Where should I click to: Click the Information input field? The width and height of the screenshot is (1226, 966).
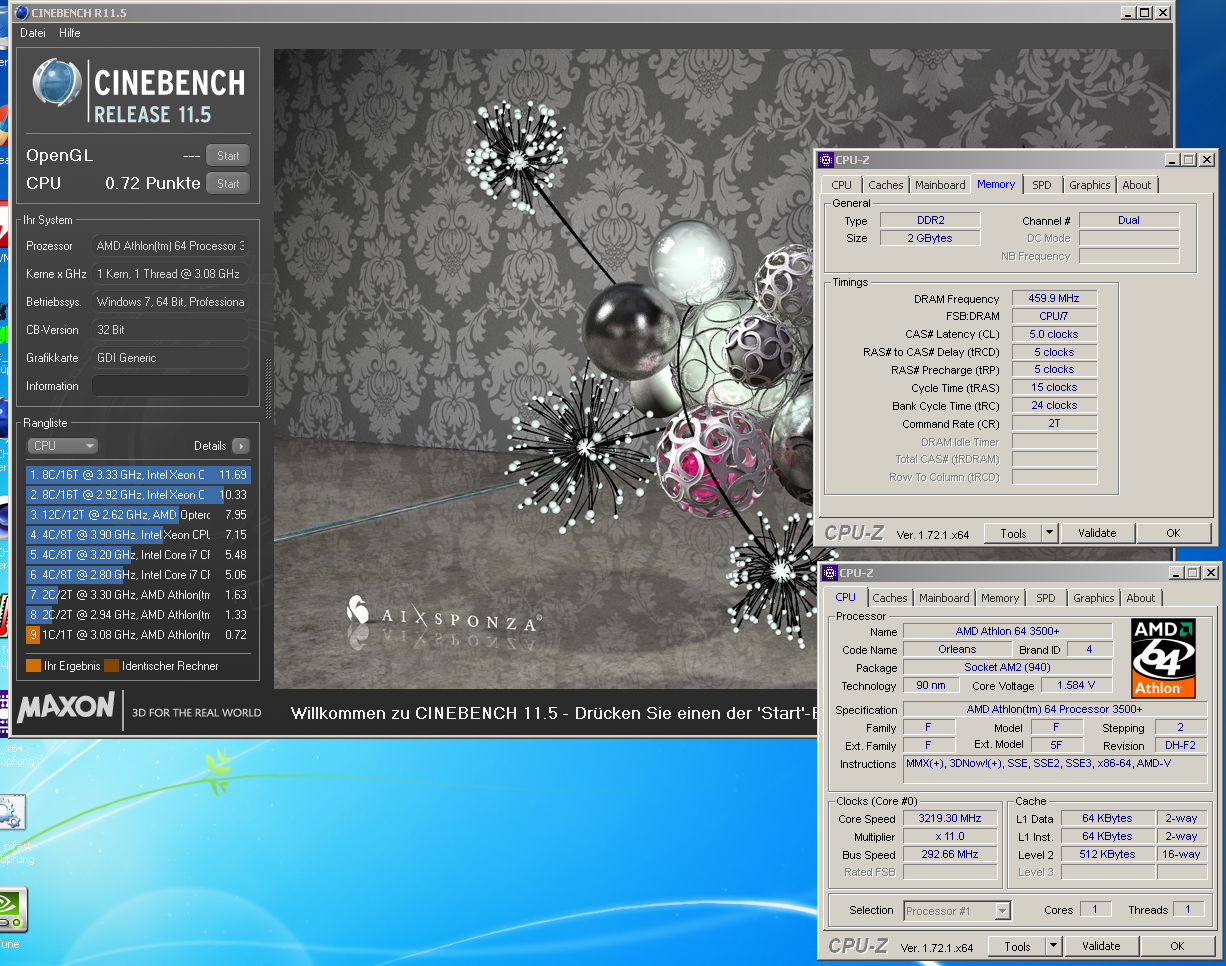click(x=170, y=386)
